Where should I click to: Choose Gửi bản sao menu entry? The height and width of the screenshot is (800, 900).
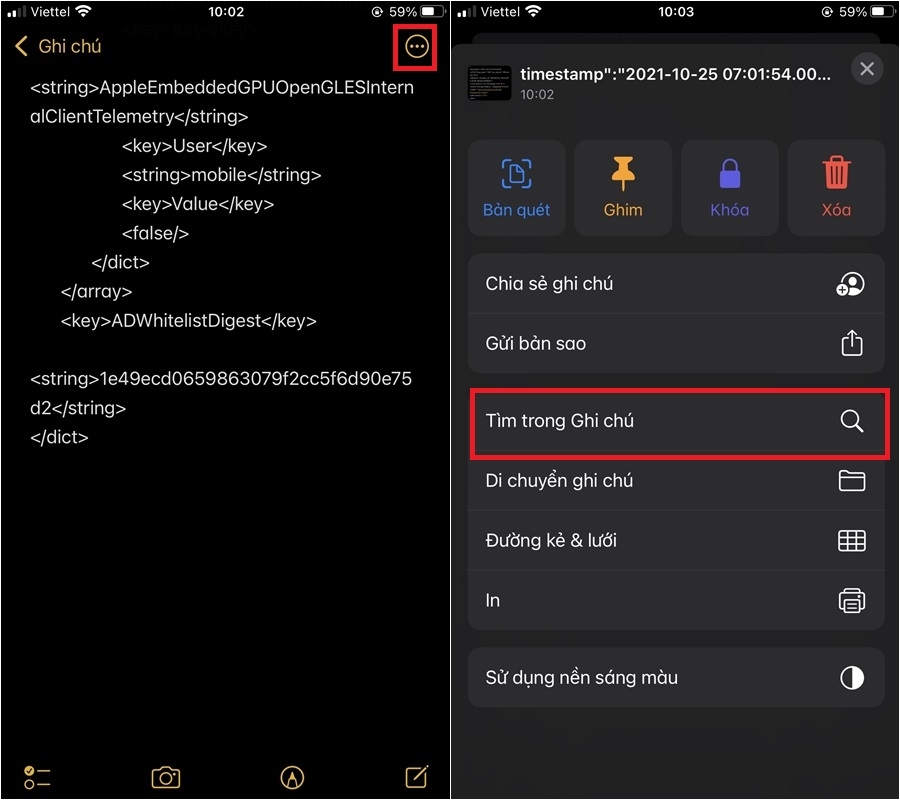676,343
